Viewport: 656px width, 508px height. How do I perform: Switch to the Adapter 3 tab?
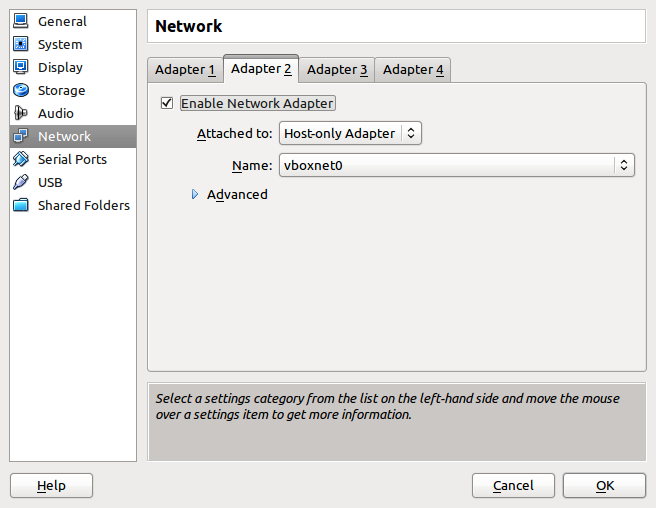click(x=337, y=70)
